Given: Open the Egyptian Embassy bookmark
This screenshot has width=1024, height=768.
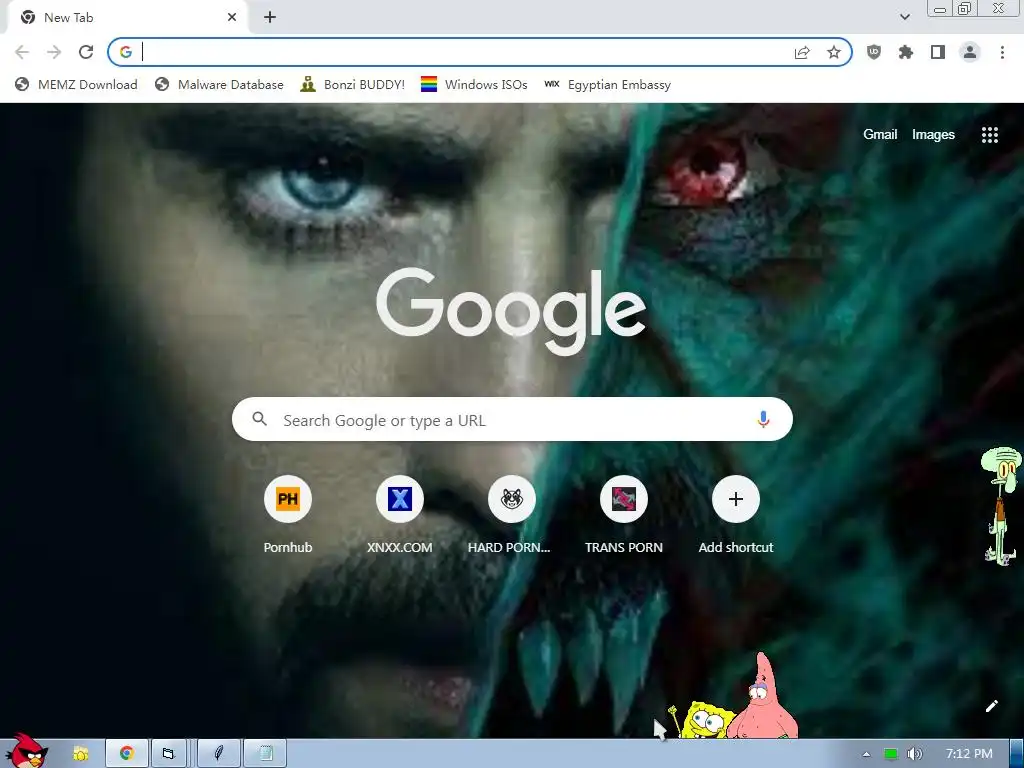Looking at the screenshot, I should pyautogui.click(x=607, y=84).
